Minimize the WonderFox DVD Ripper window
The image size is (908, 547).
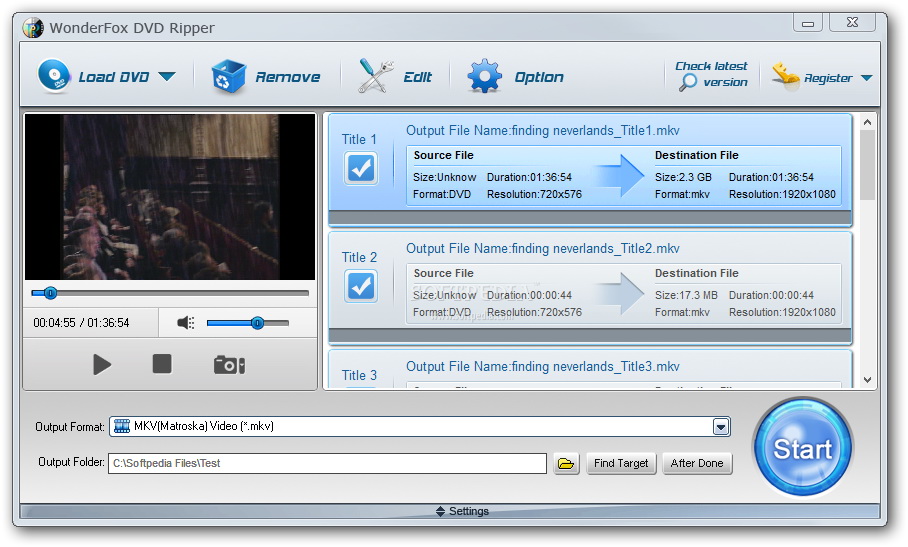(808, 23)
